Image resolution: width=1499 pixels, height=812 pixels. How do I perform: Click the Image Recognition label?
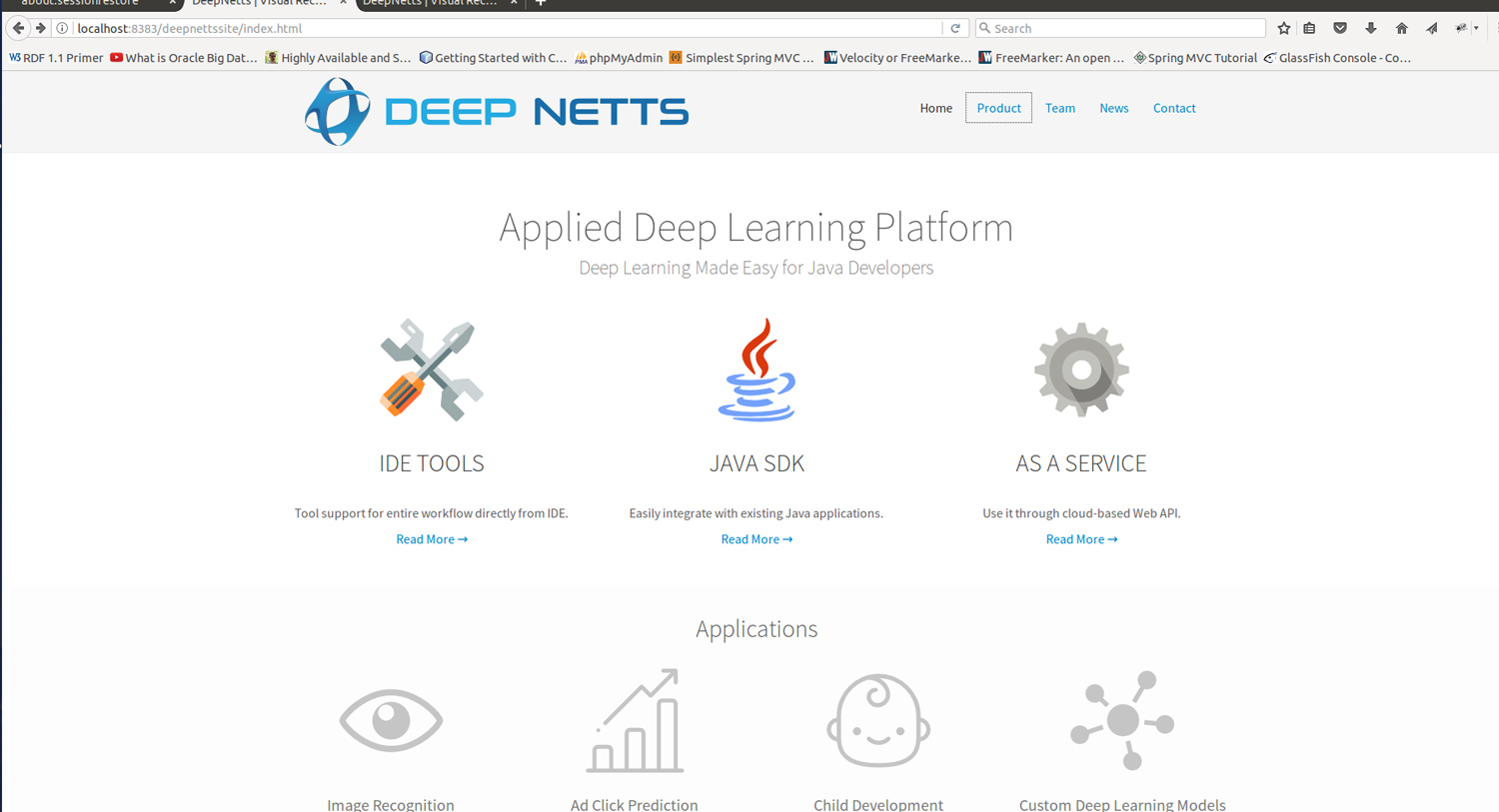[391, 804]
